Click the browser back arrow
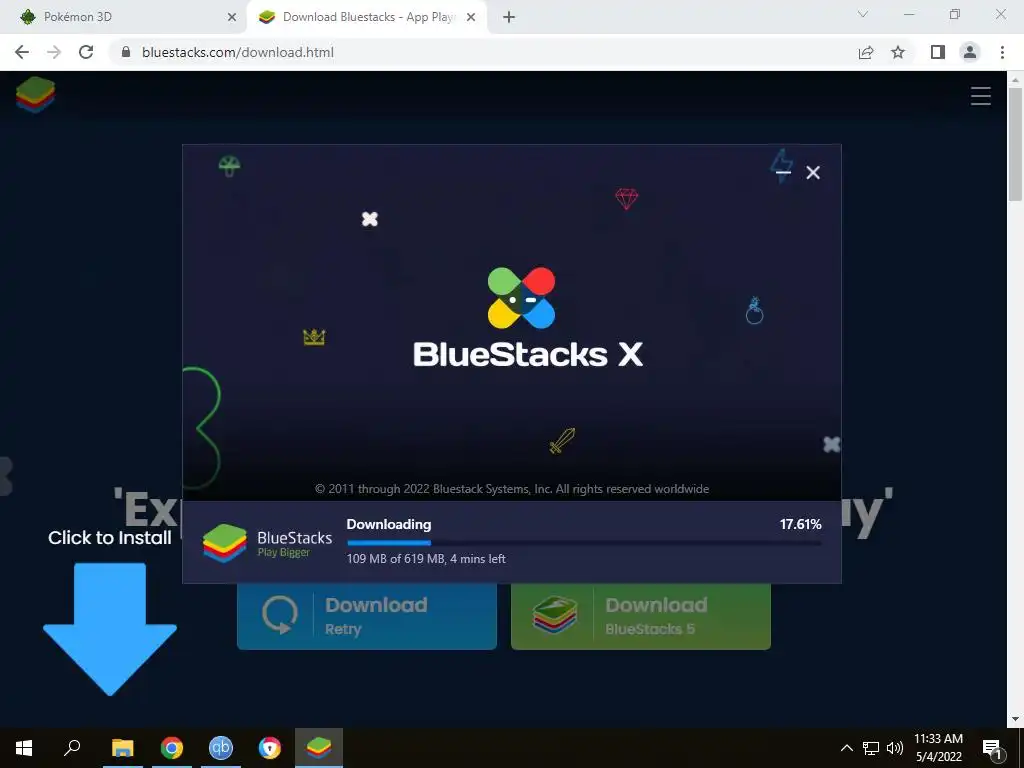 (x=22, y=52)
